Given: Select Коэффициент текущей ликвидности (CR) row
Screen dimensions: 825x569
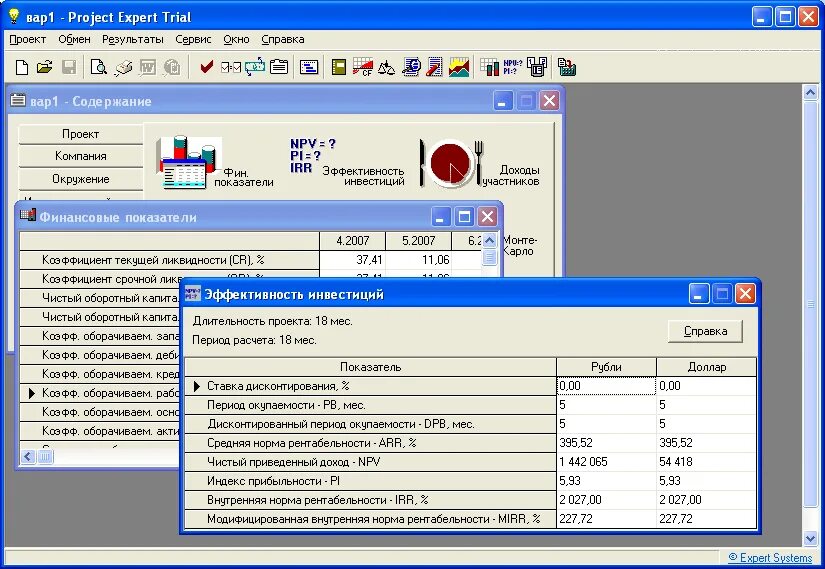Looking at the screenshot, I should (x=250, y=259).
